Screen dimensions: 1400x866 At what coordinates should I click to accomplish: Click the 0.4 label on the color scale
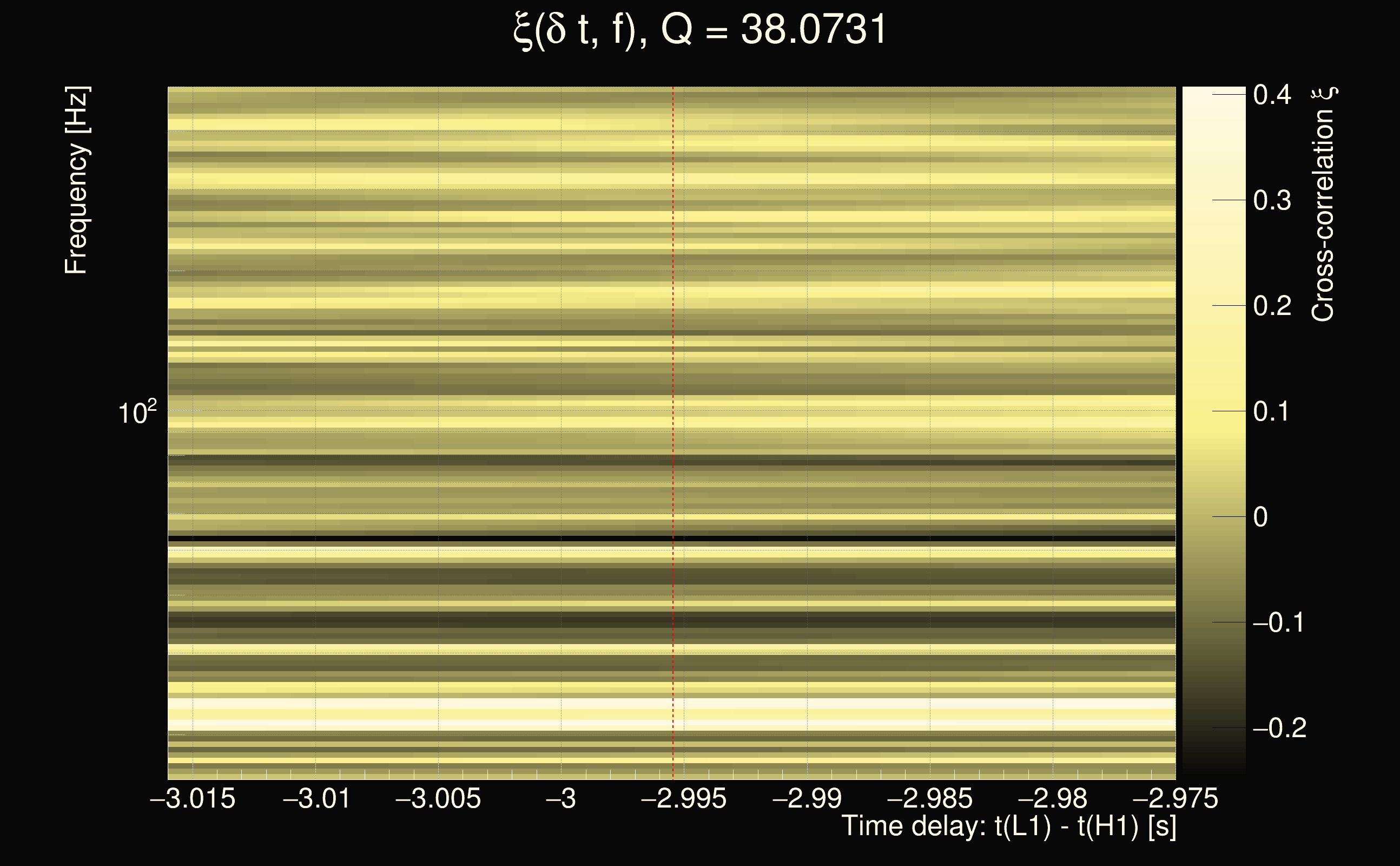click(1272, 95)
